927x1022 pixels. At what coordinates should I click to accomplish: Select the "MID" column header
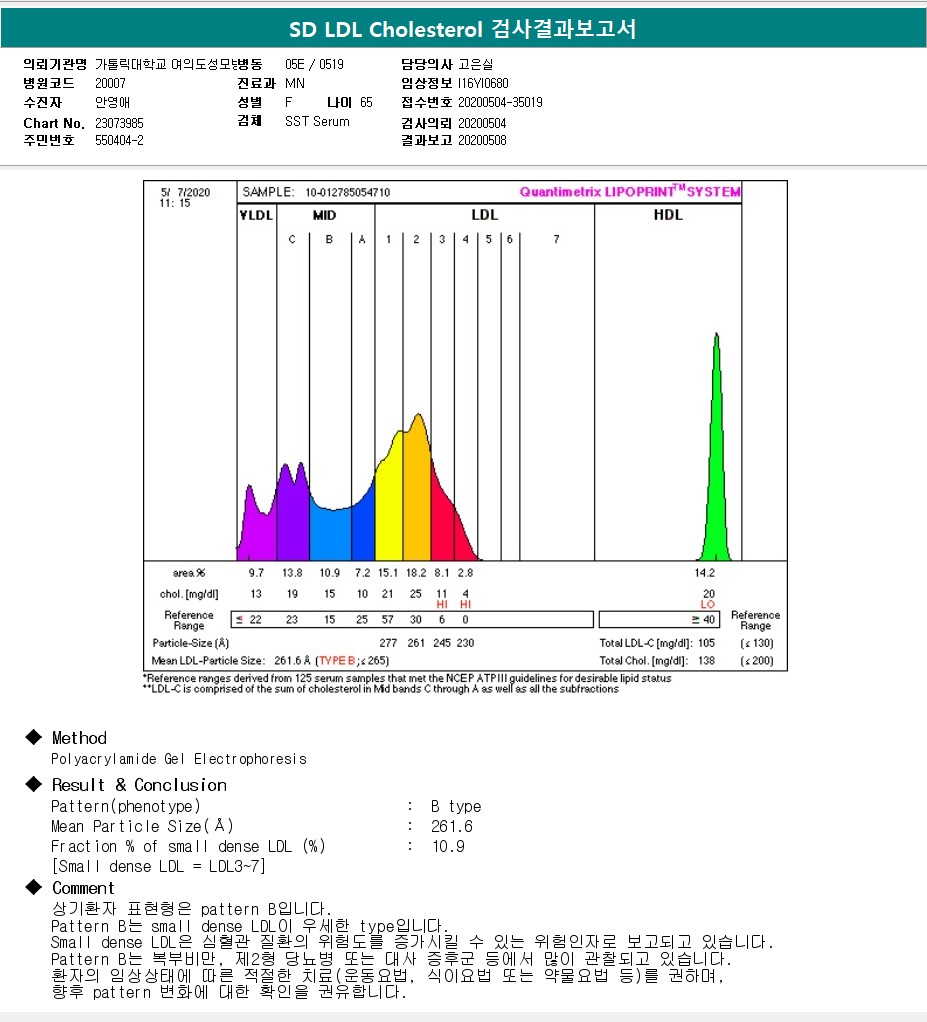[324, 215]
